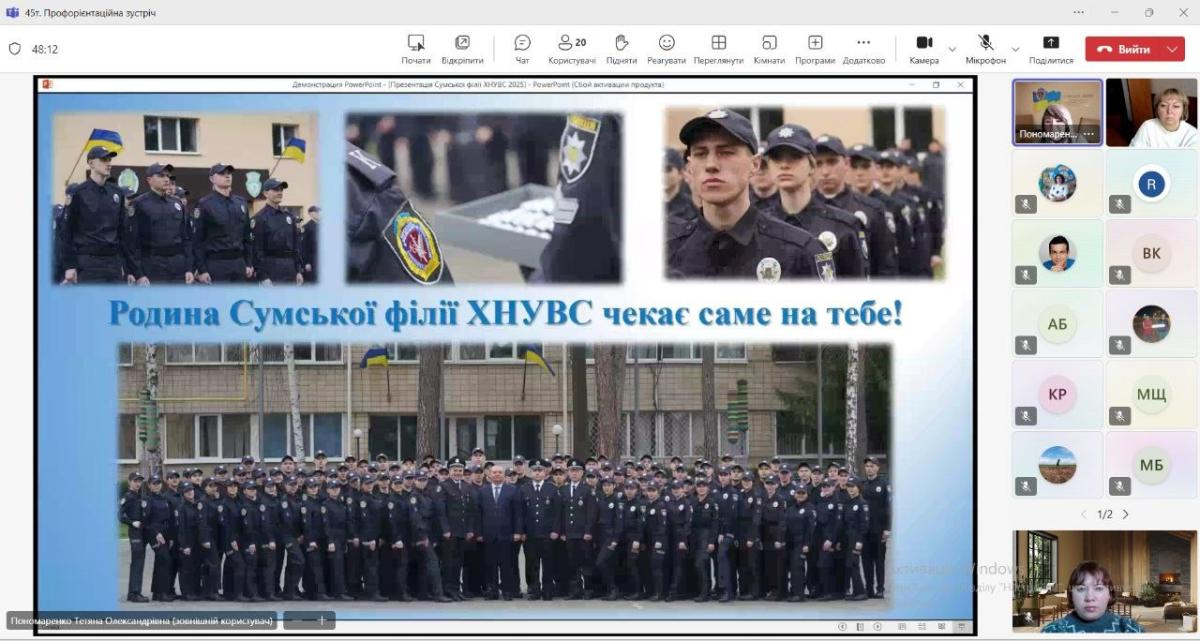1200x641 pixels.
Task: Click the meeting title 45т. Профорієнтаційна зустріч
Action: (x=90, y=13)
